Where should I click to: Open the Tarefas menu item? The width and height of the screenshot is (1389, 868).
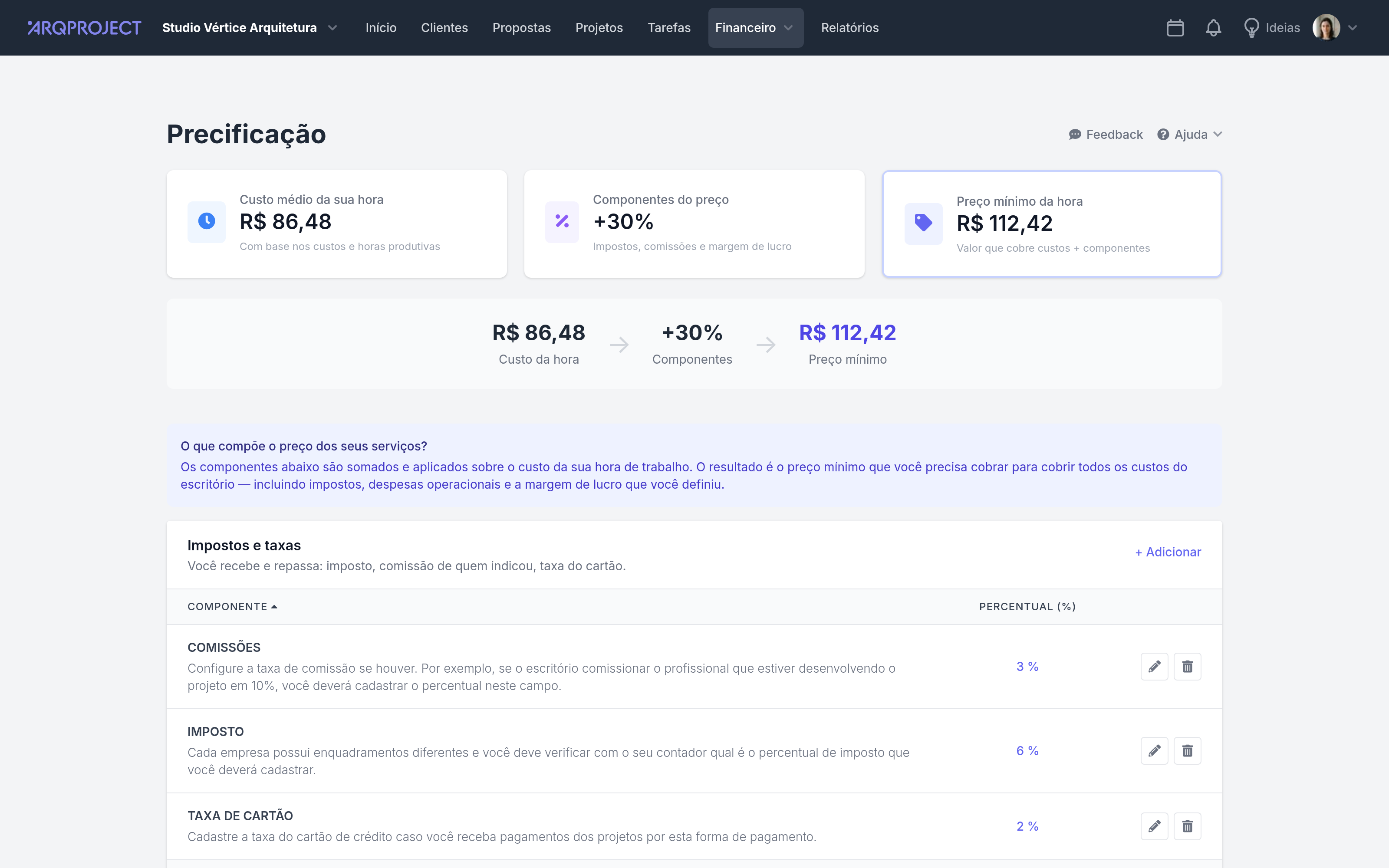pyautogui.click(x=668, y=27)
